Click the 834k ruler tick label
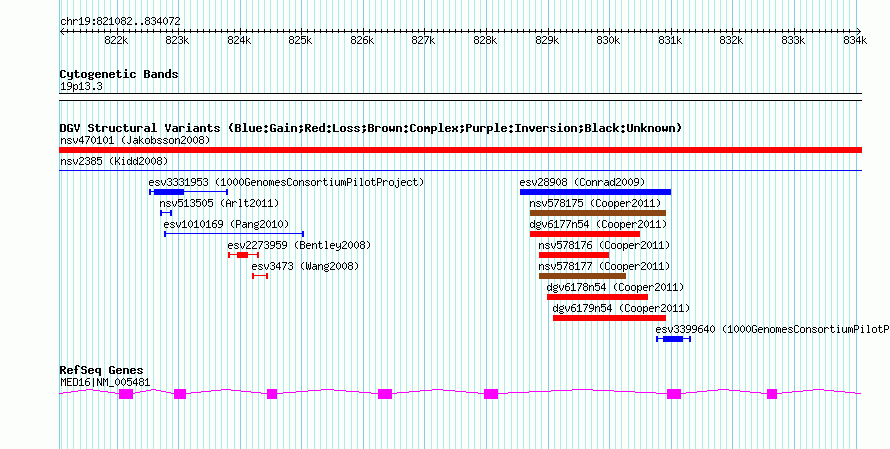 (855, 41)
